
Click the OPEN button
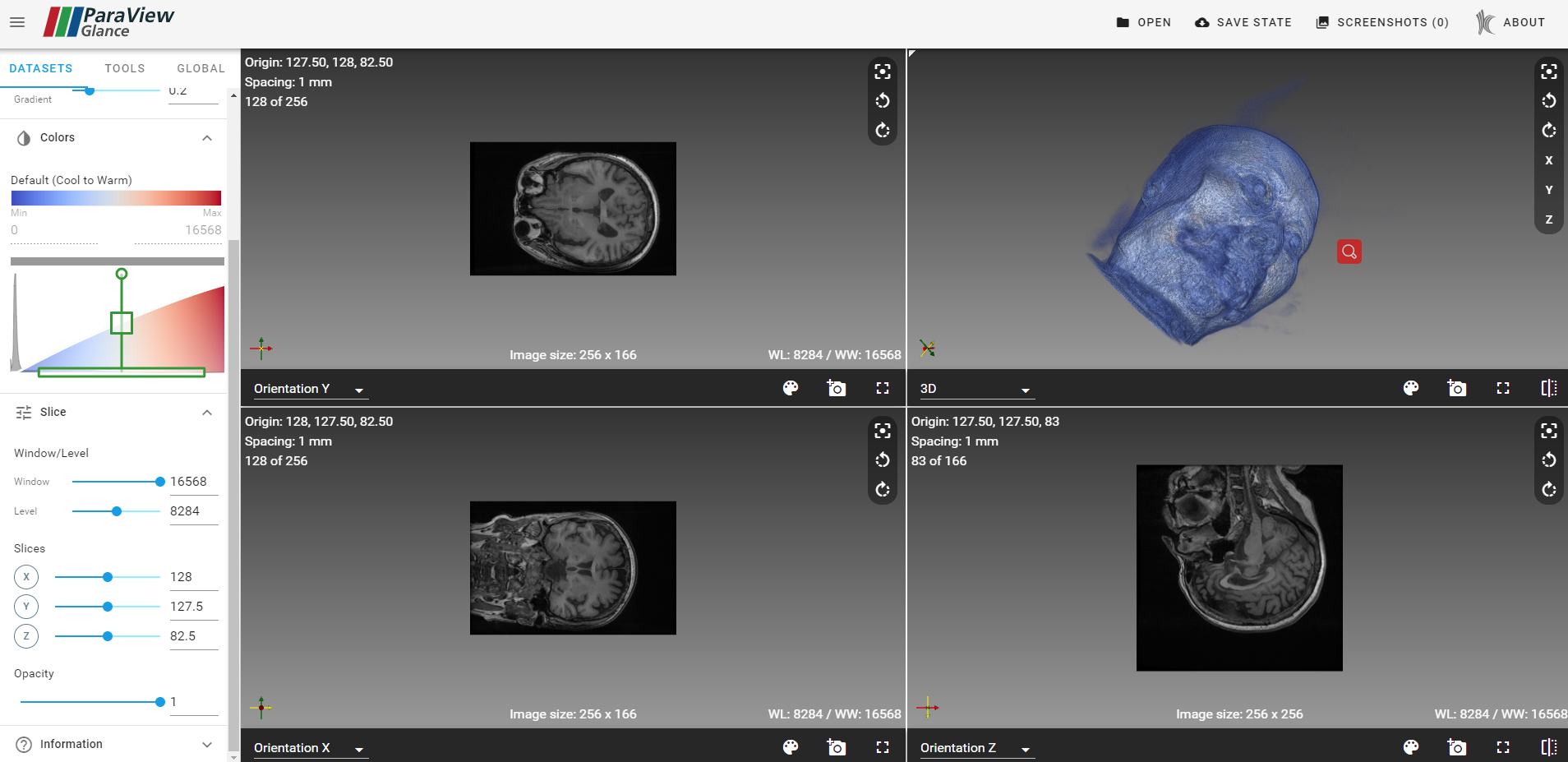(x=1144, y=22)
